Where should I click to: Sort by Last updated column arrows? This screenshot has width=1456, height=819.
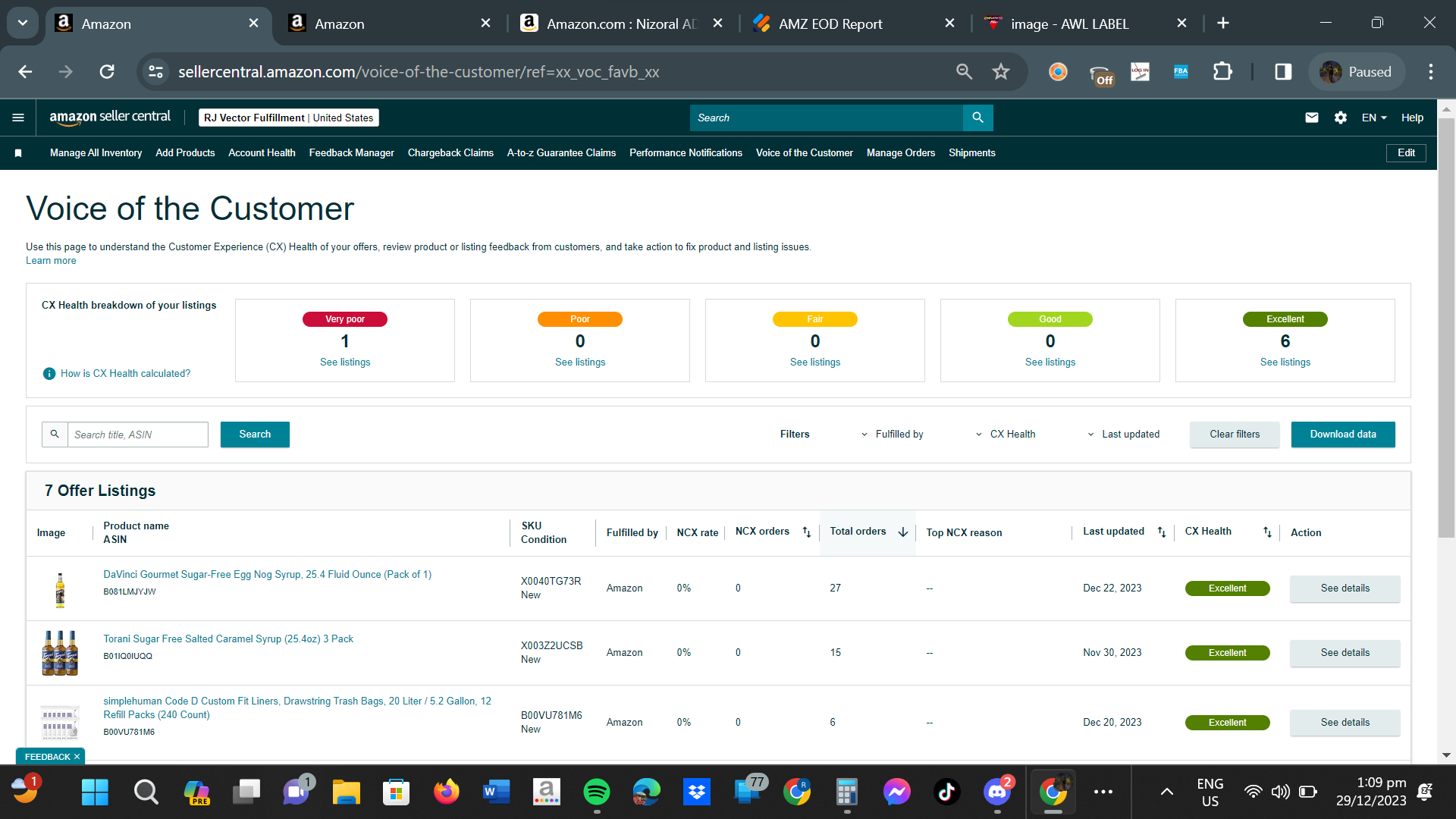tap(1162, 532)
